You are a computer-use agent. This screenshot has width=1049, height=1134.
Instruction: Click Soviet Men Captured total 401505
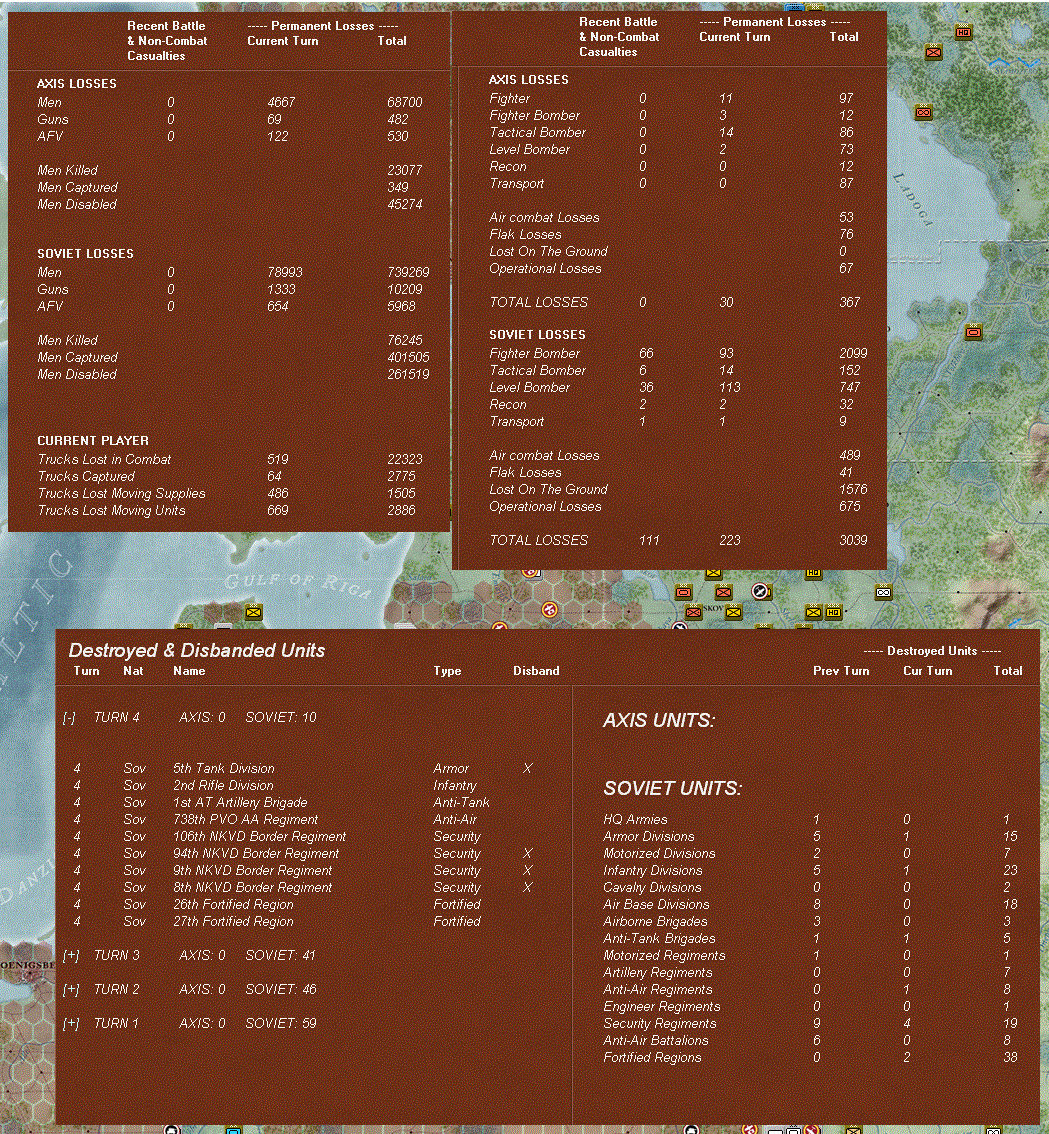click(408, 358)
